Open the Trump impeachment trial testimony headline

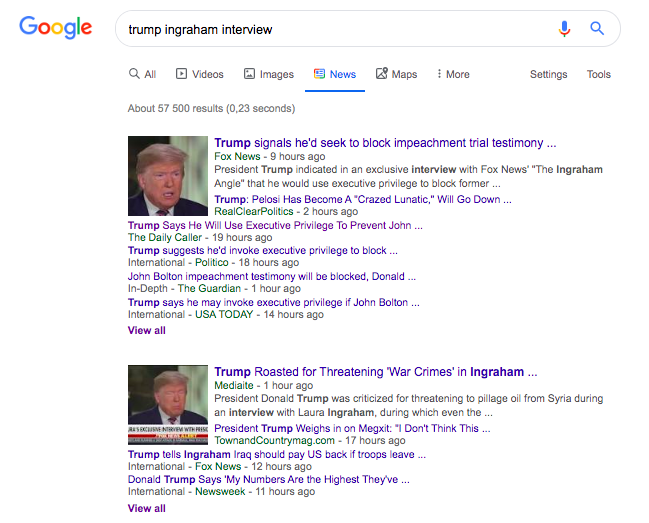click(x=385, y=143)
